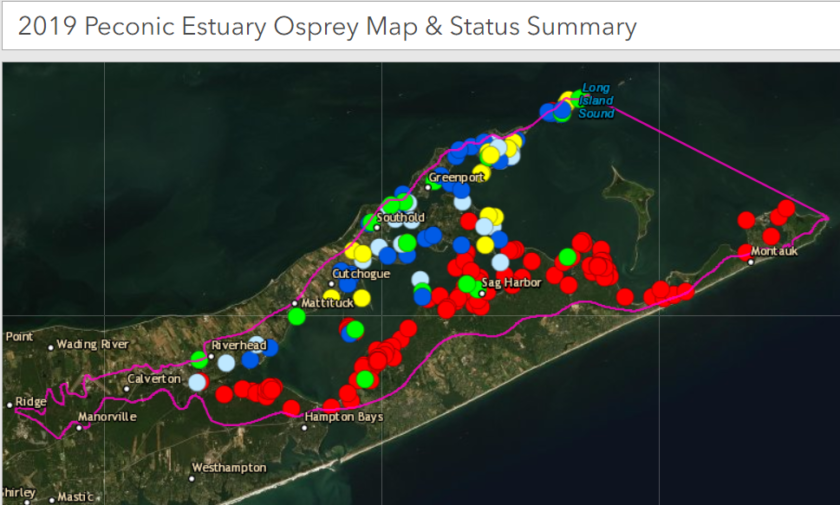Click the green marker northwest of Sag Harbor
The height and width of the screenshot is (505, 840).
click(466, 283)
